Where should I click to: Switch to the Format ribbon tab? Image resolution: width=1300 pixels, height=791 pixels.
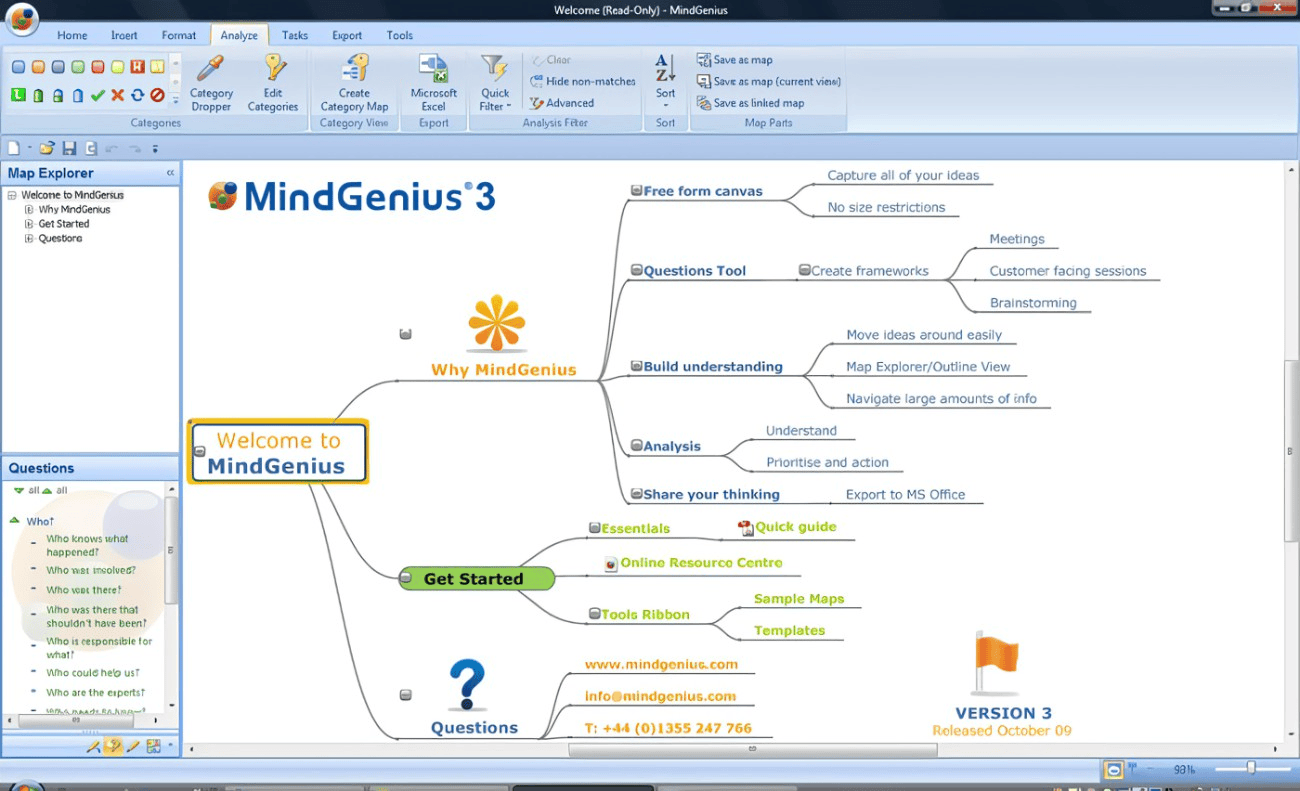tap(179, 35)
